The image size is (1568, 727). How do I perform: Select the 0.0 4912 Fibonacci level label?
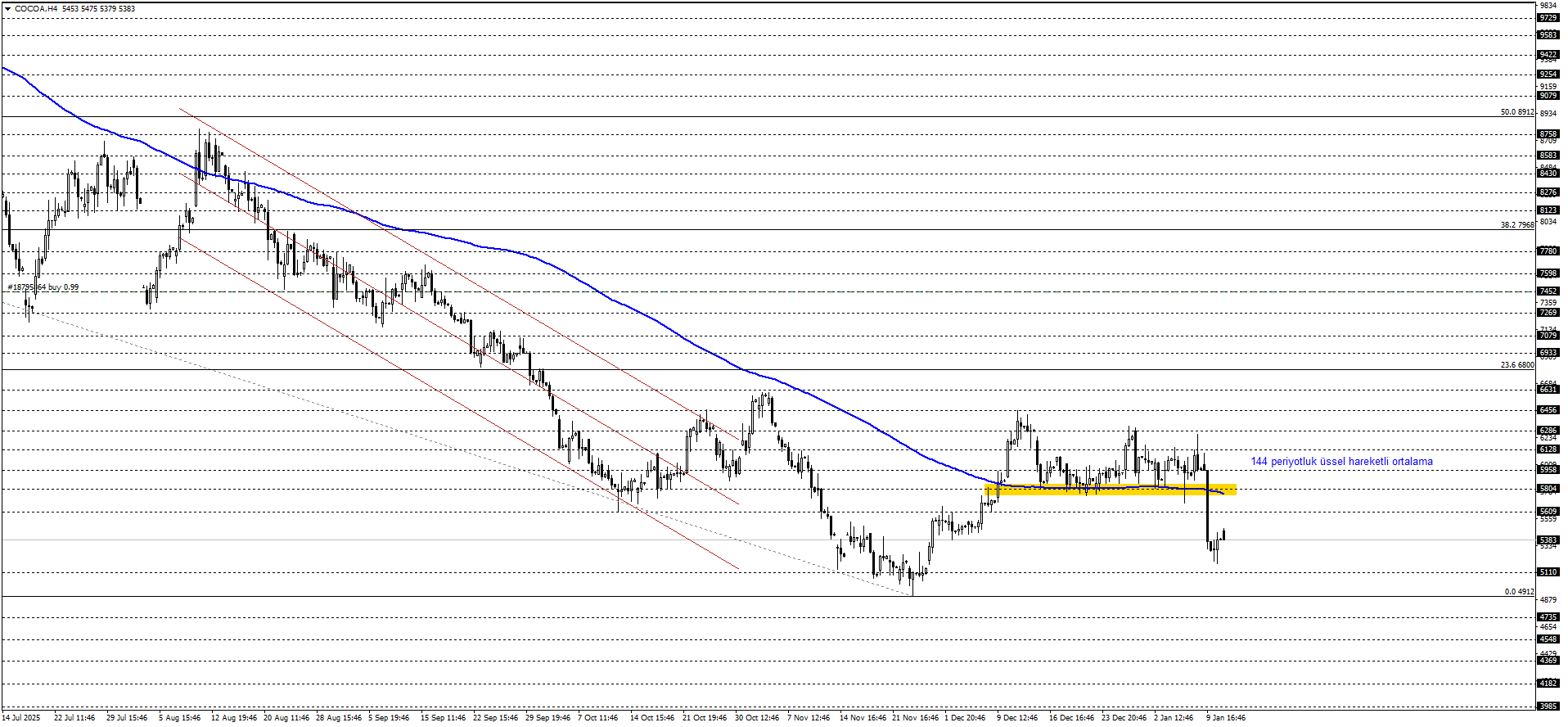point(1519,592)
